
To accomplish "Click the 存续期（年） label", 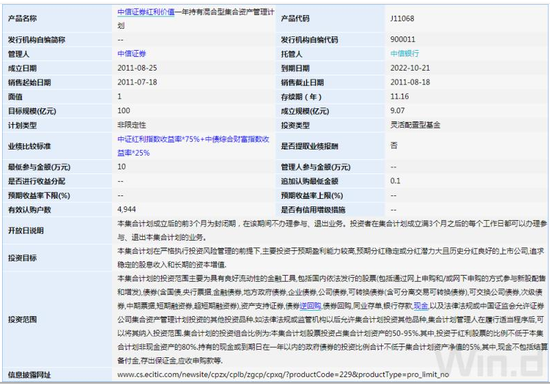I will [x=301, y=97].
